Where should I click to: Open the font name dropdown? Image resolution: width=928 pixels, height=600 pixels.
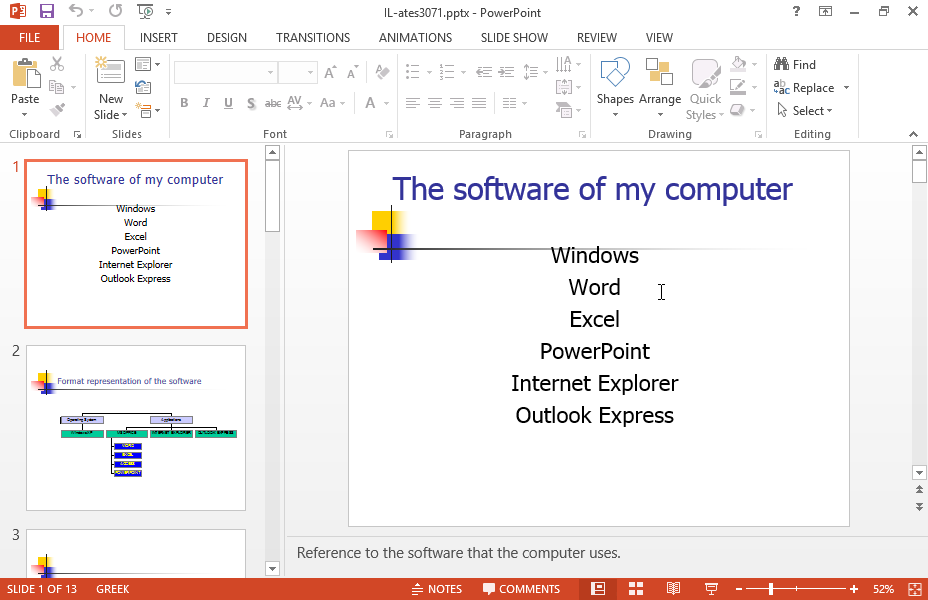[x=270, y=72]
